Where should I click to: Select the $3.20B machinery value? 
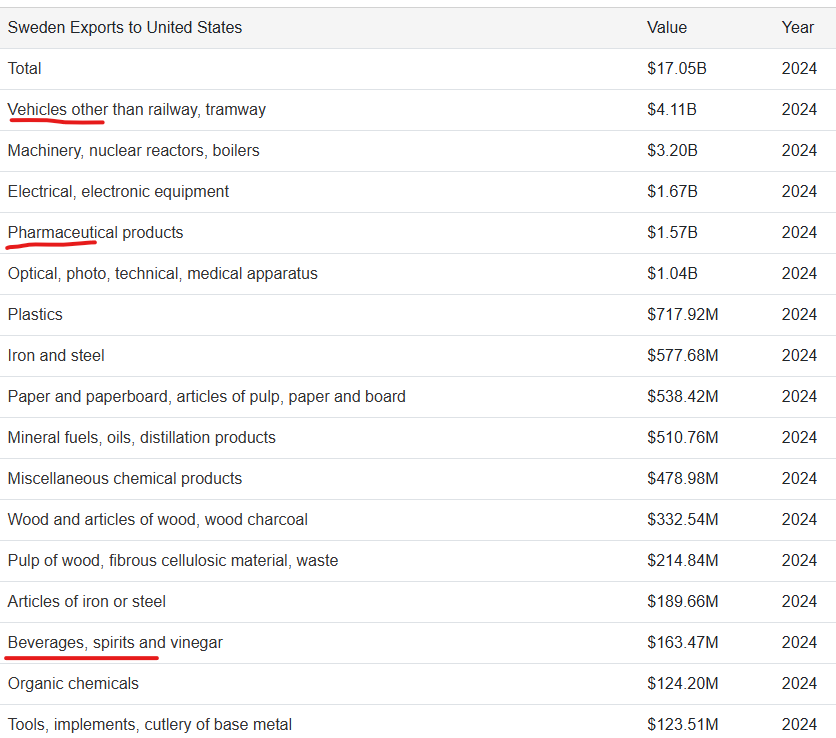[672, 150]
